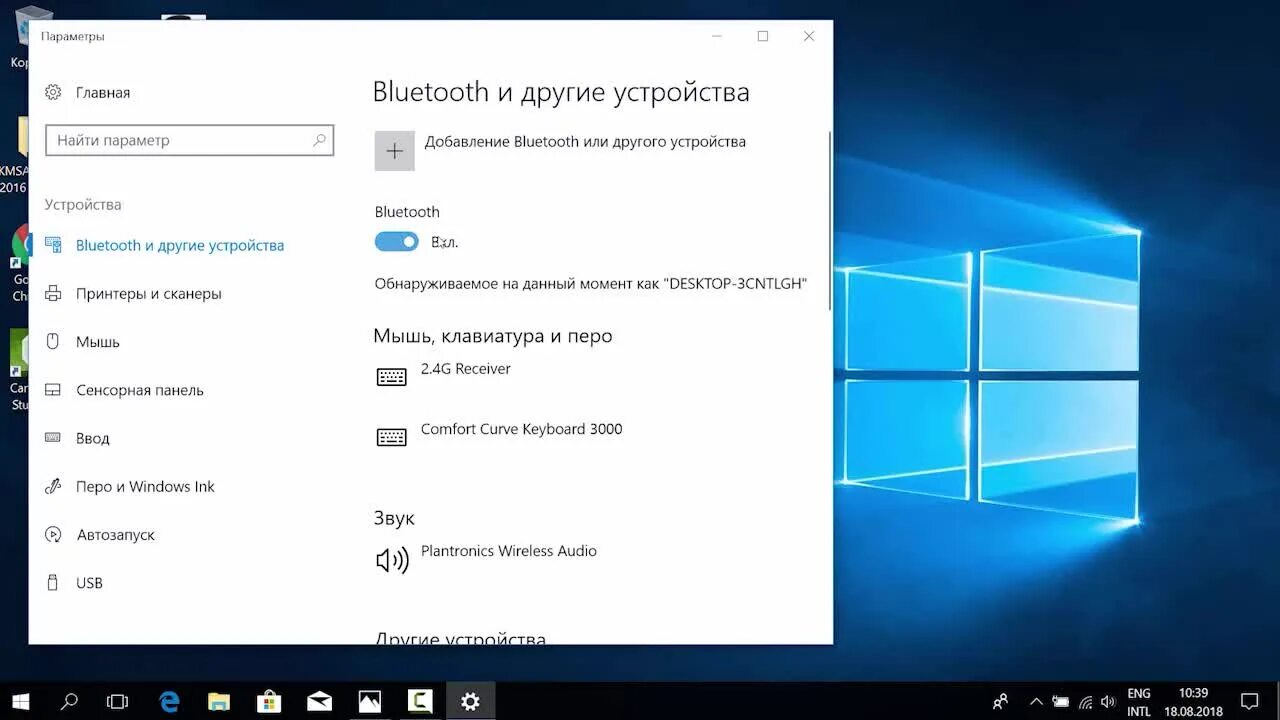Open the Mail app from taskbar
Image resolution: width=1280 pixels, height=720 pixels.
[x=319, y=701]
